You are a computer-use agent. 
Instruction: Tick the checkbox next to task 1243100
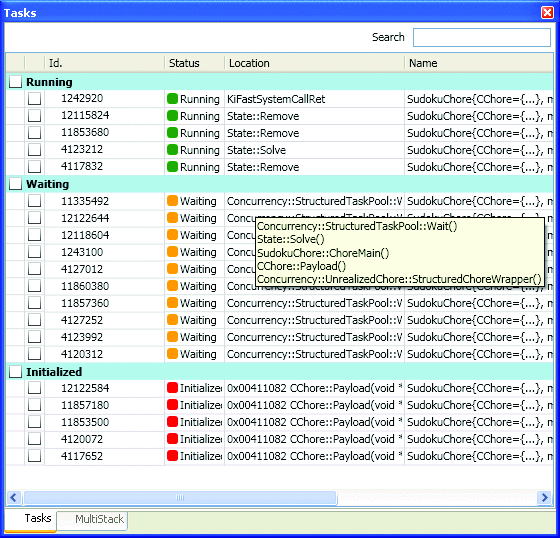coord(34,252)
